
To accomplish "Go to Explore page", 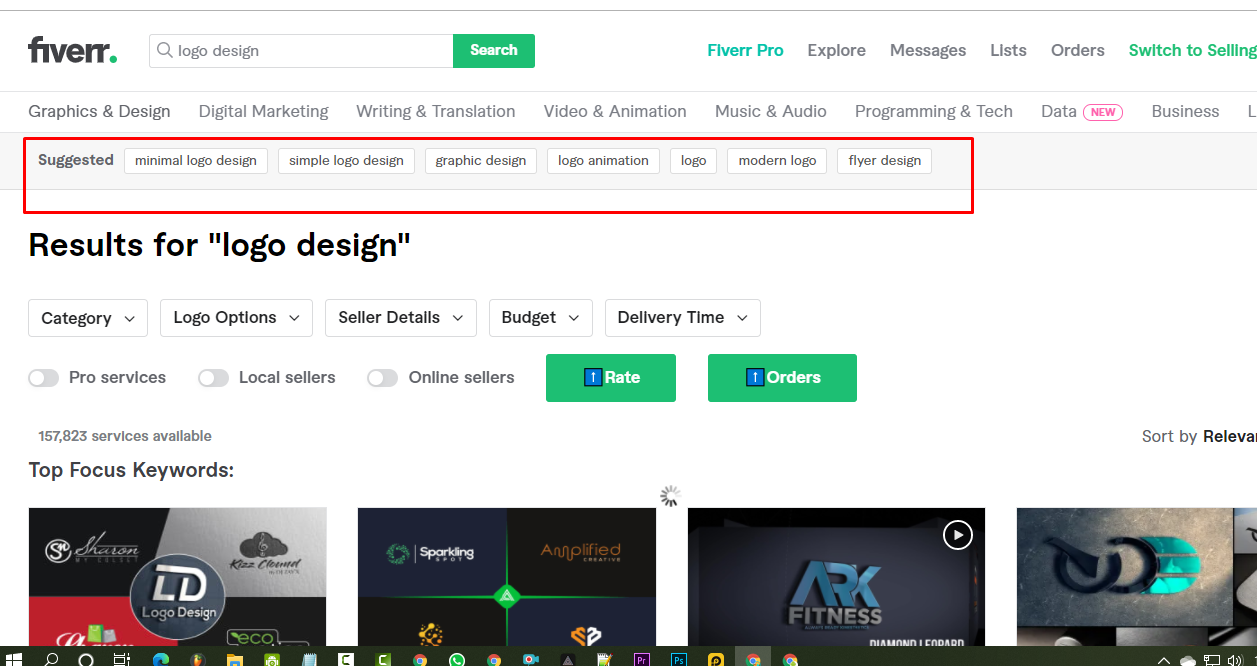I will pos(837,51).
